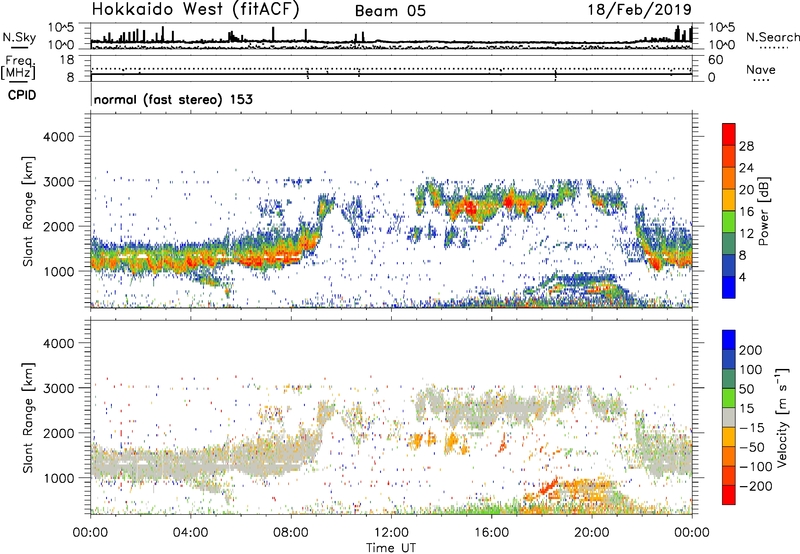800x554 pixels.
Task: Click the '12:00' time tick label
Action: 391,533
